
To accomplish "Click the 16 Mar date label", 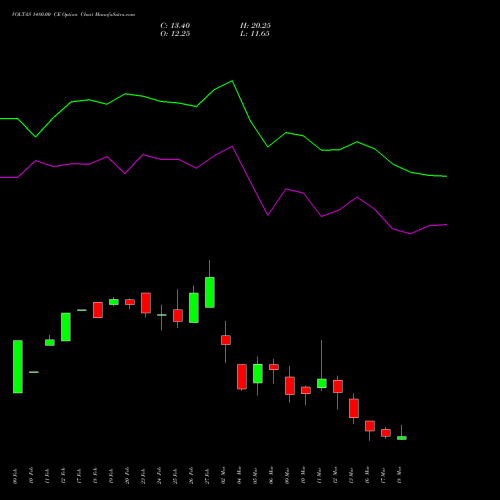I will point(368,476).
